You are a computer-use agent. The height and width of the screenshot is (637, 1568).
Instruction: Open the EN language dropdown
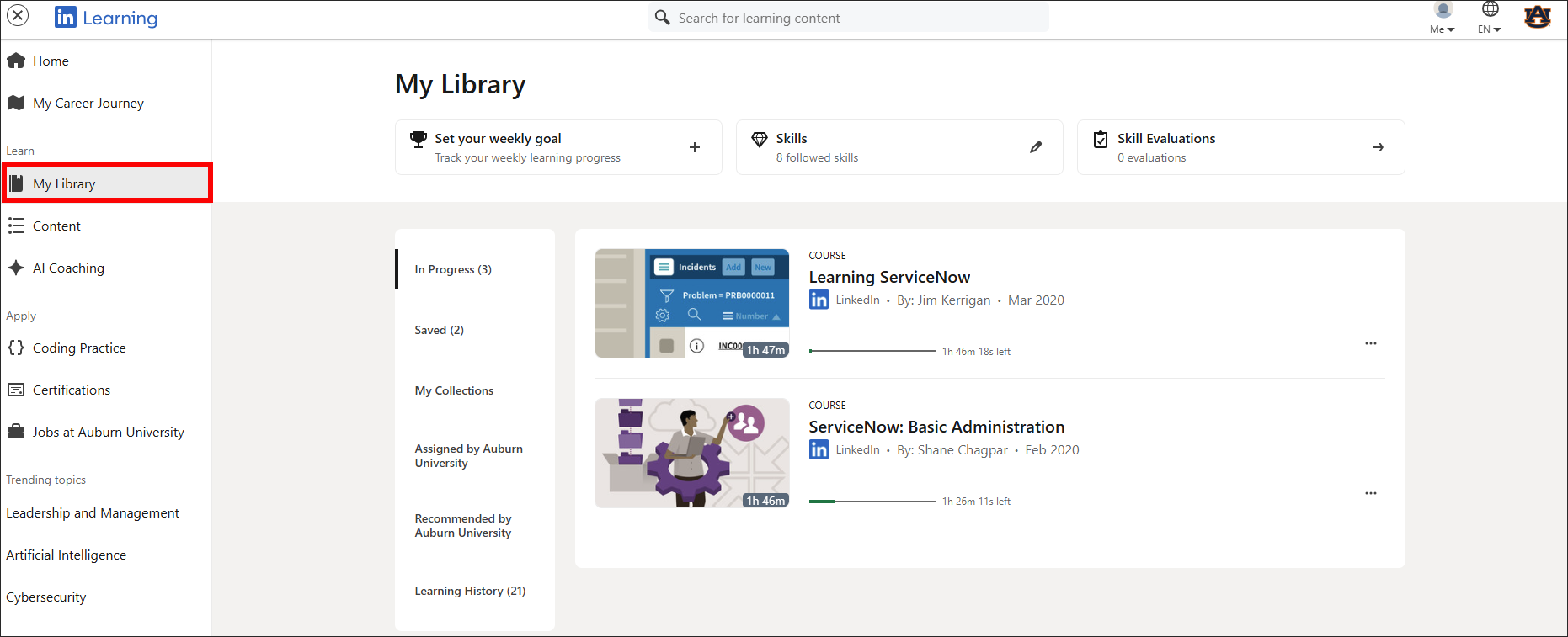tap(1489, 19)
